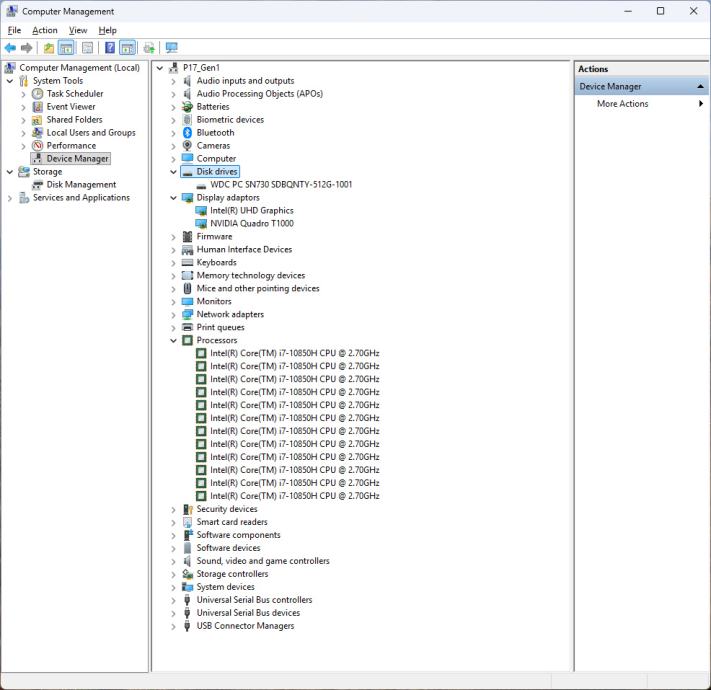Select Disk Management under Storage

point(81,185)
